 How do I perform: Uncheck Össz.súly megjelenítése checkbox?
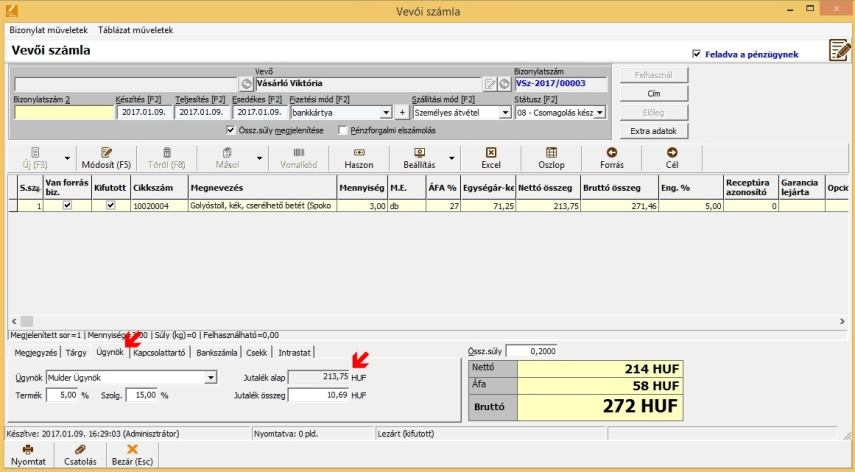[x=231, y=130]
